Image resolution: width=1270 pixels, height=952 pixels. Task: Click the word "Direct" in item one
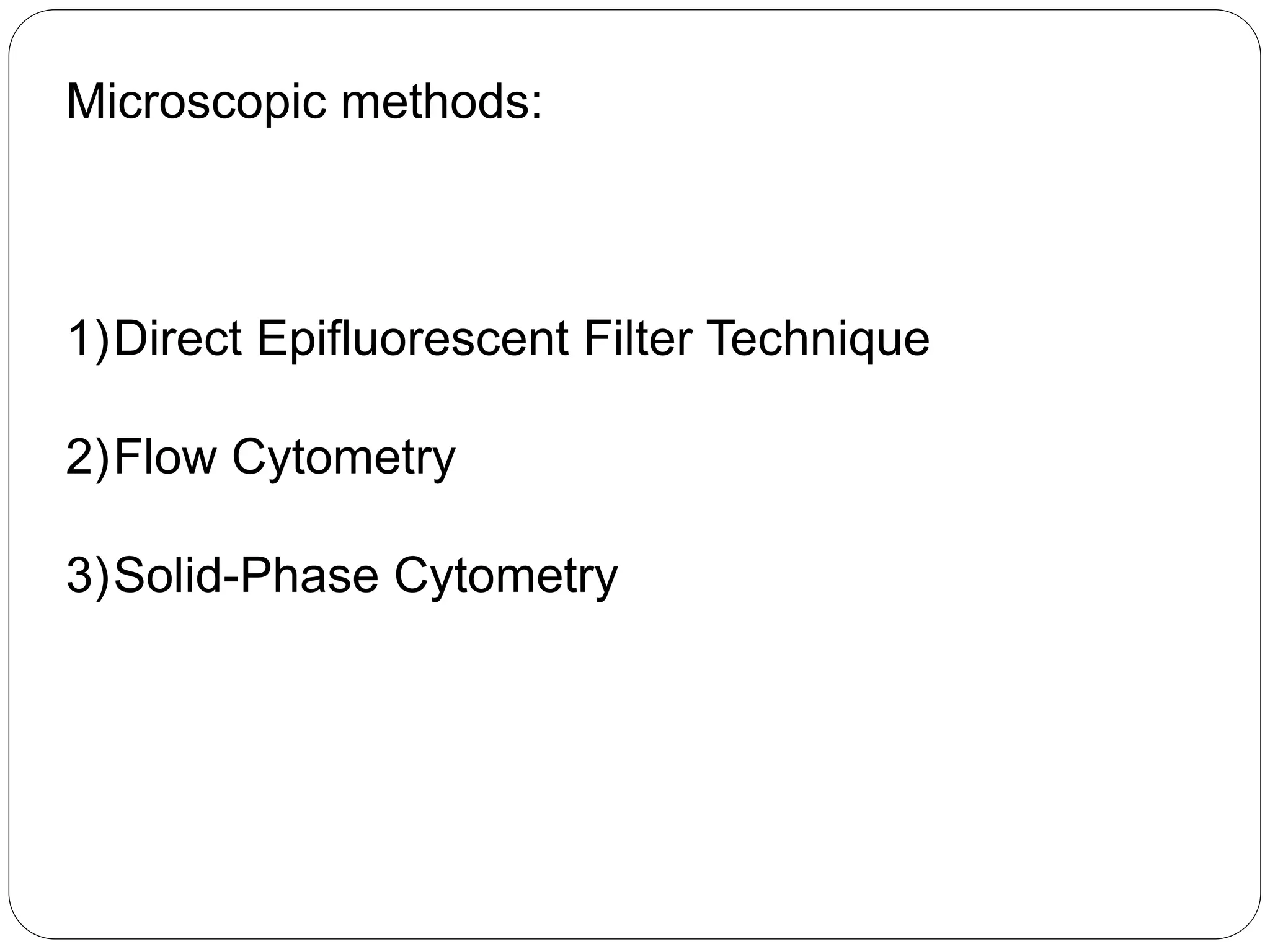[178, 339]
